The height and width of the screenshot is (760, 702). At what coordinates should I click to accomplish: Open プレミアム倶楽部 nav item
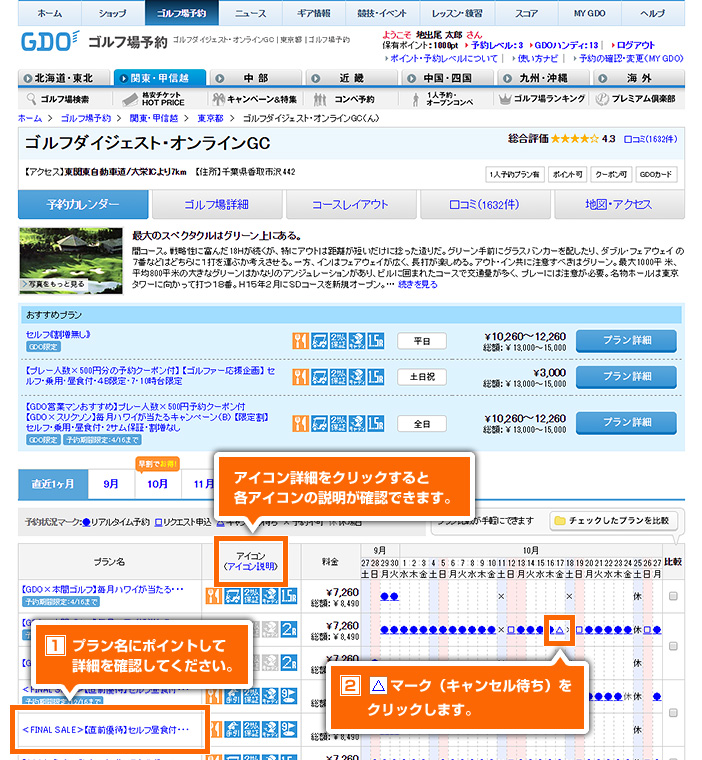635,99
